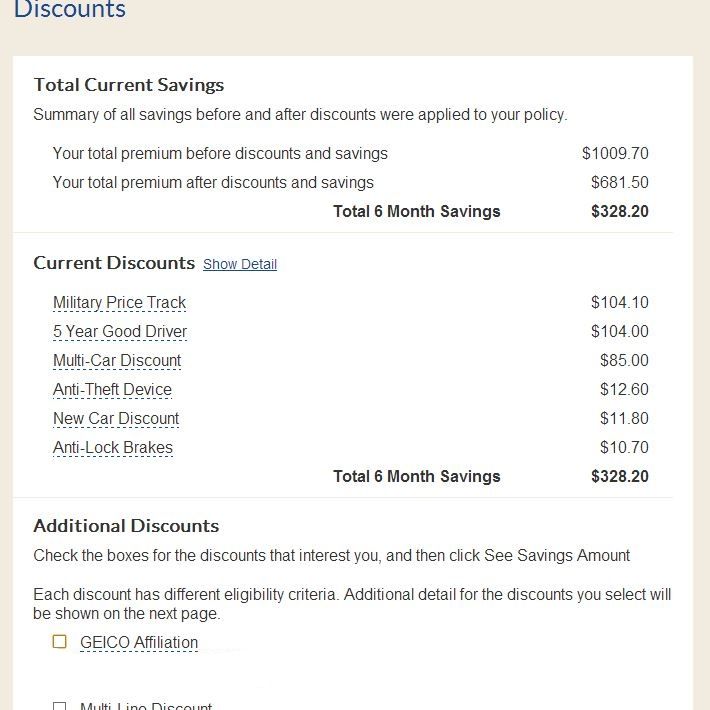
Task: Click the Total Current Savings heading
Action: coord(129,85)
